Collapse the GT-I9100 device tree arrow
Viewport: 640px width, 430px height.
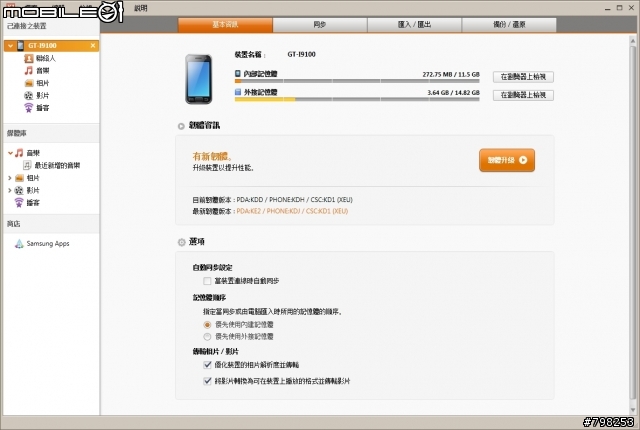click(x=11, y=46)
